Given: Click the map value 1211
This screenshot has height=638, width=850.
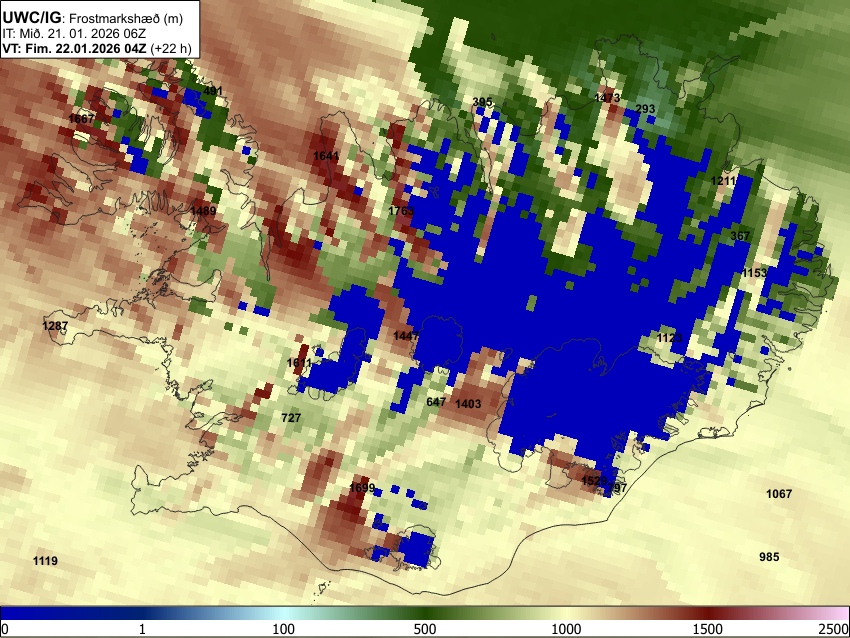Looking at the screenshot, I should coord(724,181).
